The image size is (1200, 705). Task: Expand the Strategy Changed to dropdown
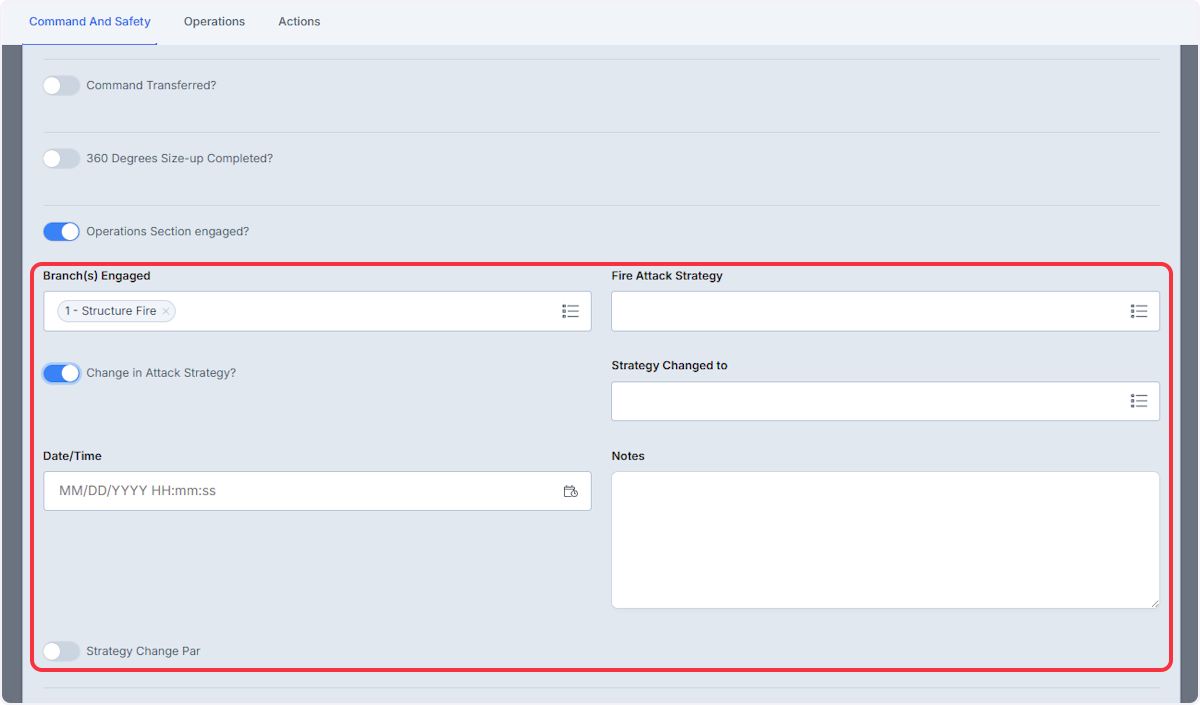(x=885, y=401)
